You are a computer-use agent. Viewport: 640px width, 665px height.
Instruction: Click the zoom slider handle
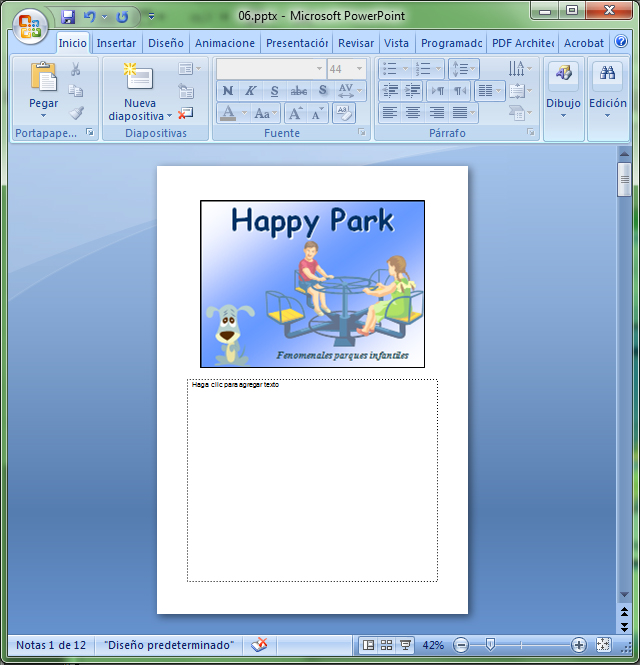(490, 645)
